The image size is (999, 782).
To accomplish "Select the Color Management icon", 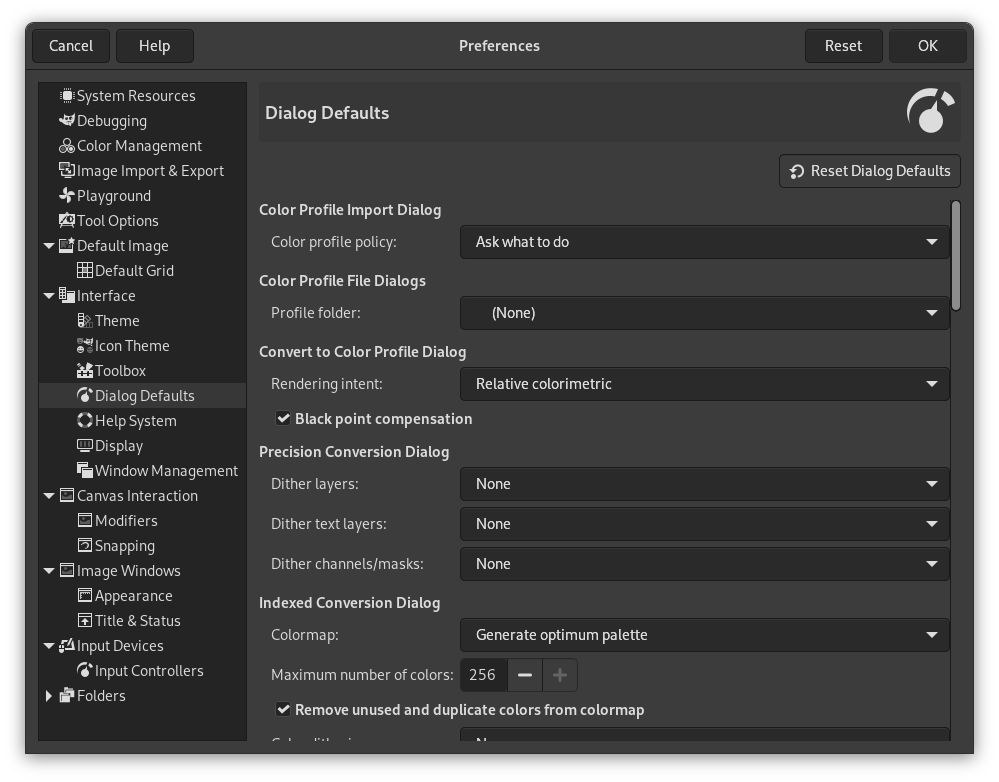I will [x=67, y=145].
